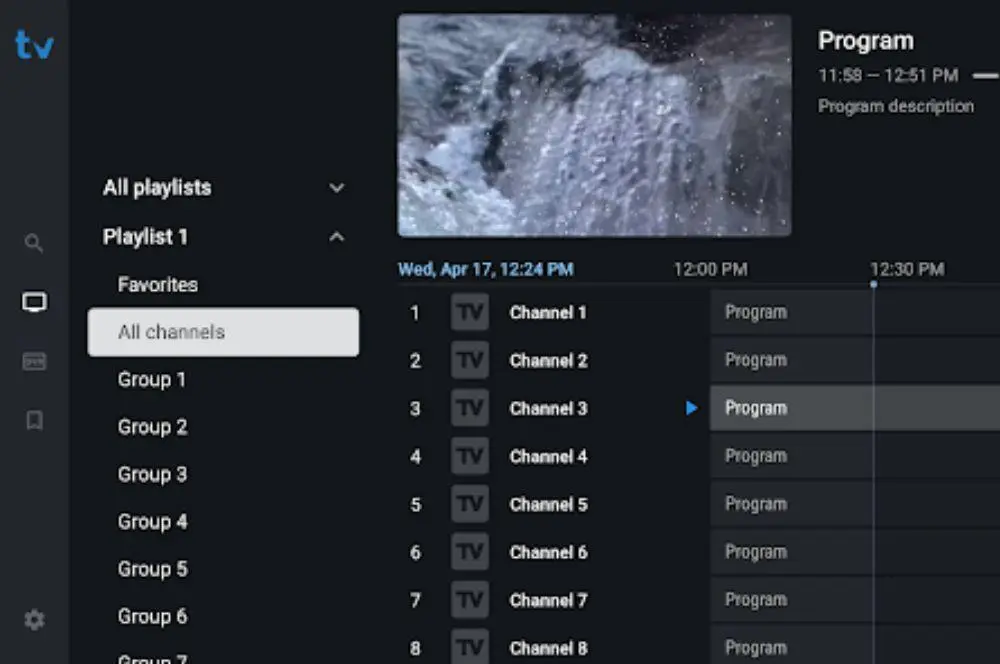This screenshot has height=664, width=1000.
Task: Select Channel 8 name
Action: pos(548,648)
